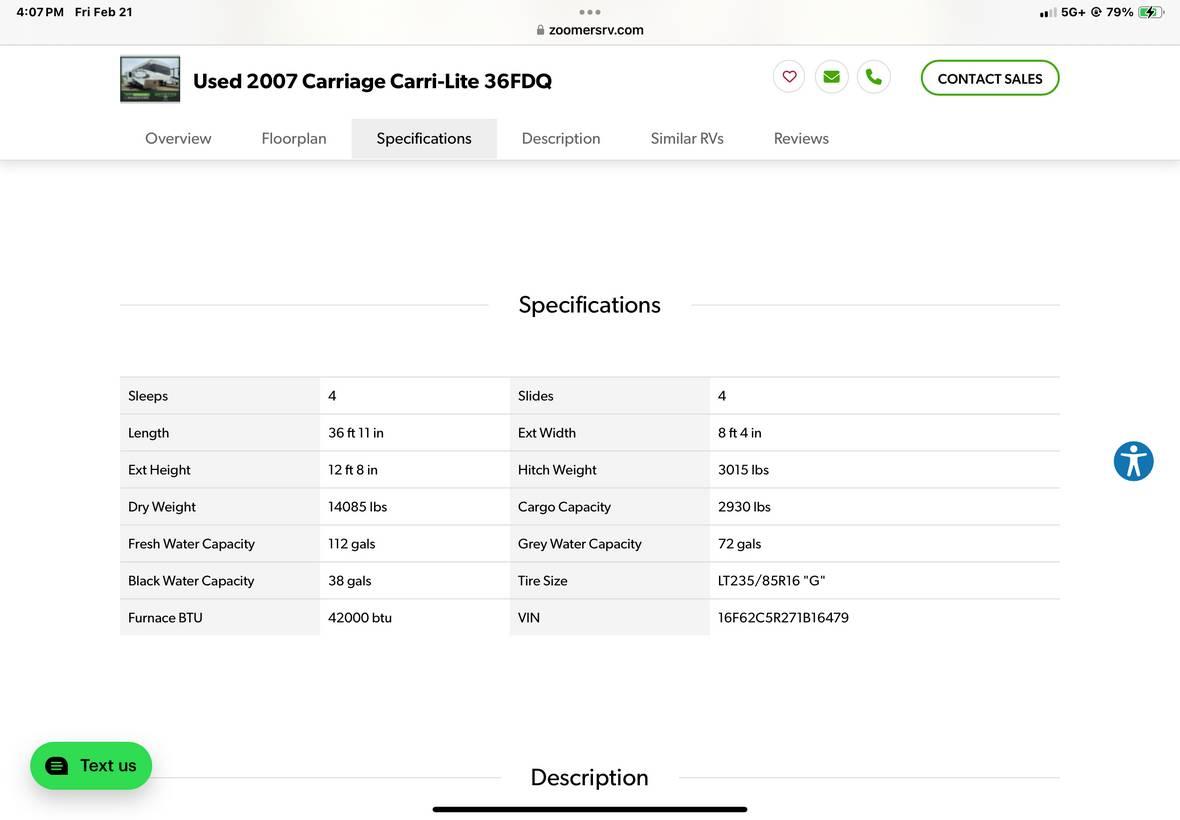Click the Grey Water Capacity label
The height and width of the screenshot is (820, 1180).
click(x=579, y=544)
